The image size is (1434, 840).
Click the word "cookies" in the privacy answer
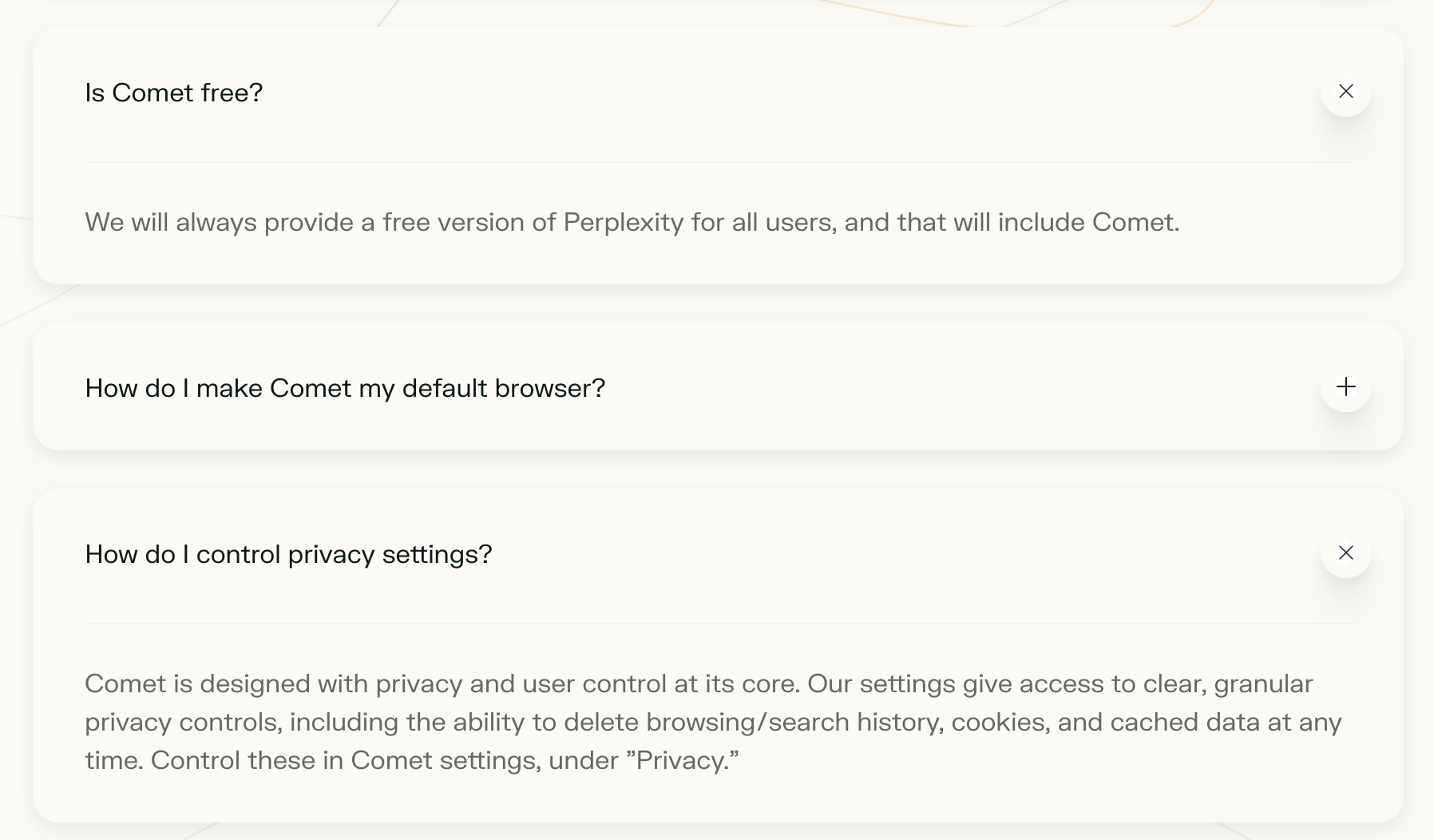coord(1000,722)
